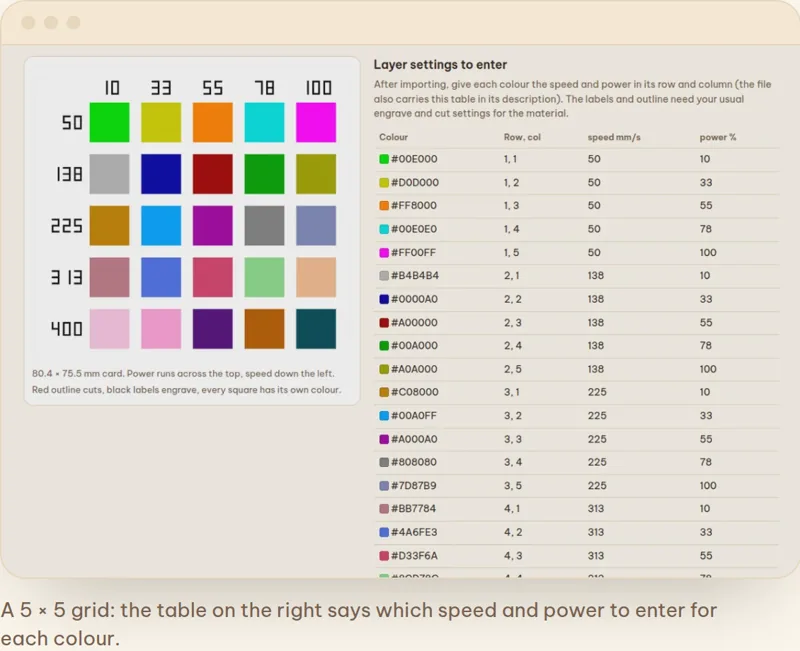The height and width of the screenshot is (651, 800).
Task: Click the hex code #B4B4B4
Action: click(x=414, y=276)
